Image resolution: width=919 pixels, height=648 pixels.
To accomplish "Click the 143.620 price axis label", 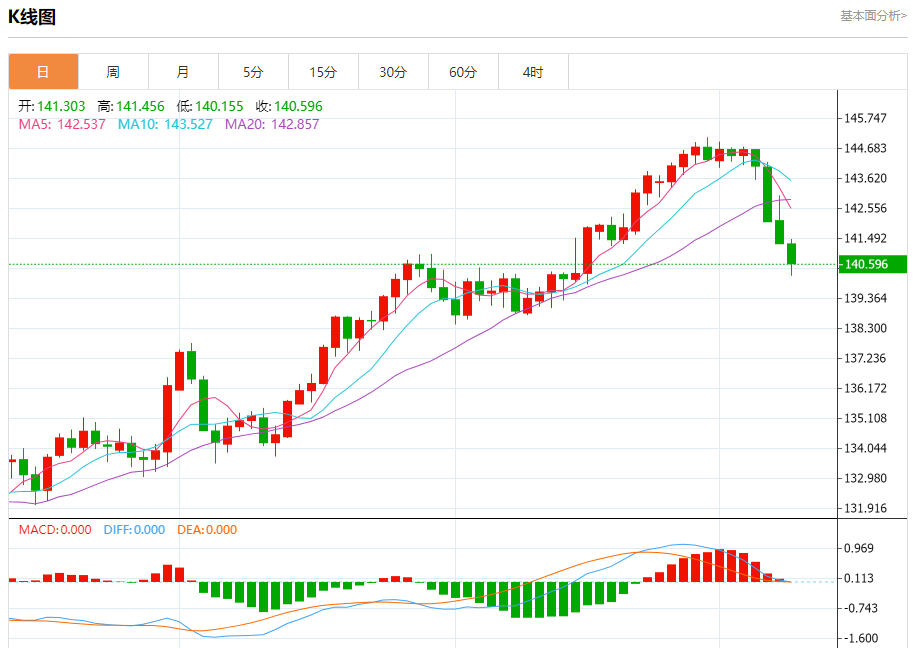I will pyautogui.click(x=865, y=178).
